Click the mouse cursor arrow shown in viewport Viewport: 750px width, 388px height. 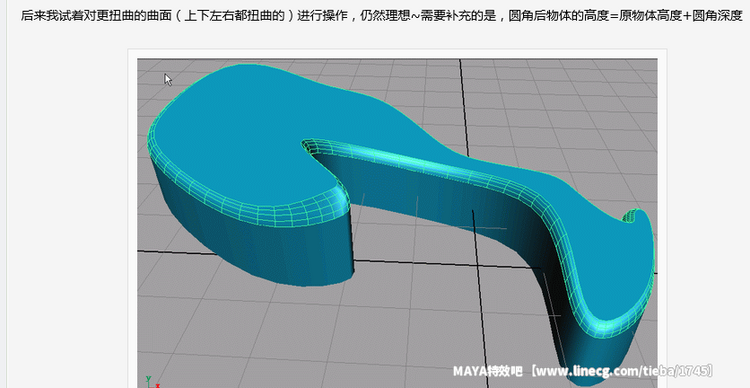click(168, 79)
